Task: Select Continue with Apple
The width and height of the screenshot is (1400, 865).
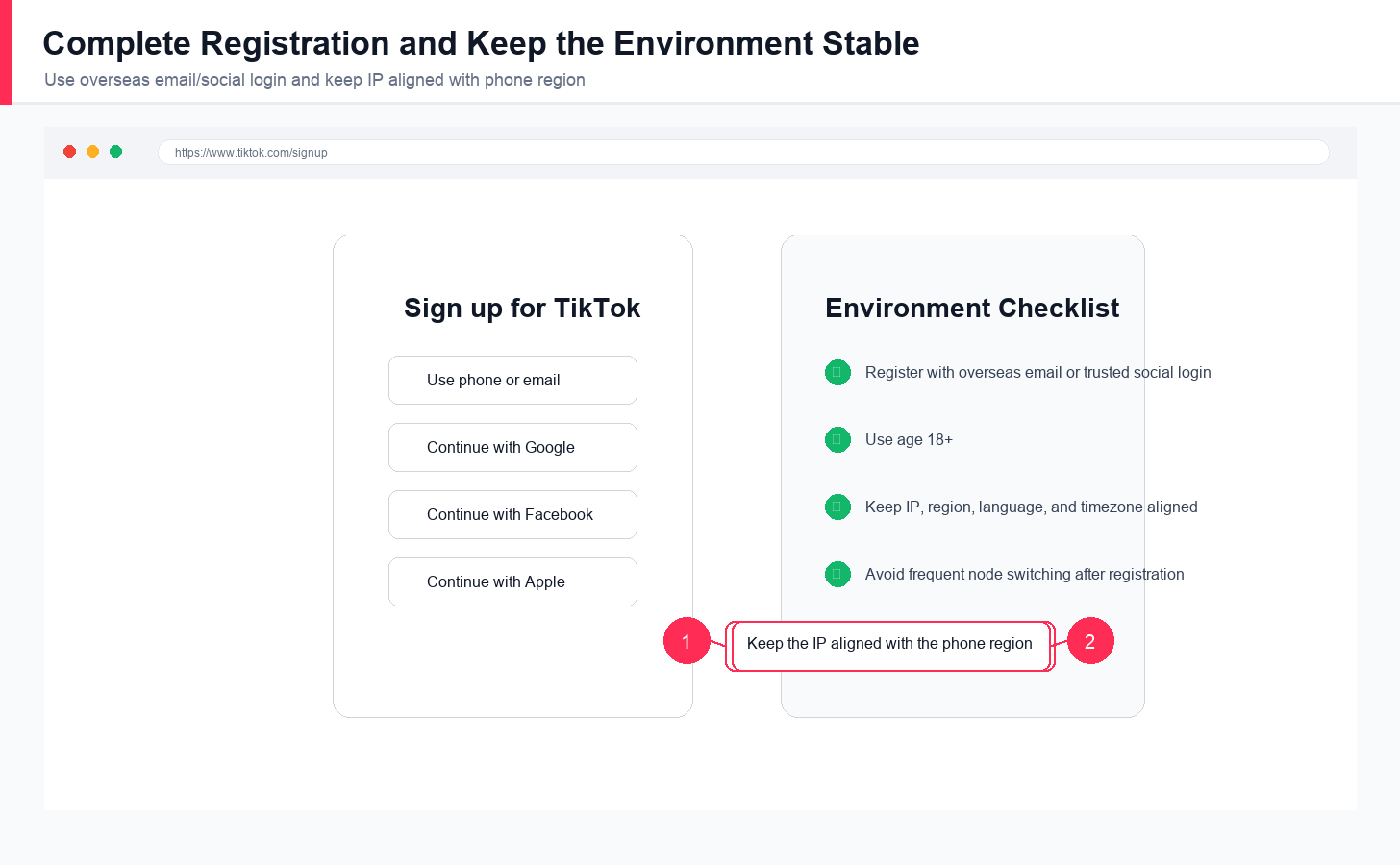Action: [512, 581]
